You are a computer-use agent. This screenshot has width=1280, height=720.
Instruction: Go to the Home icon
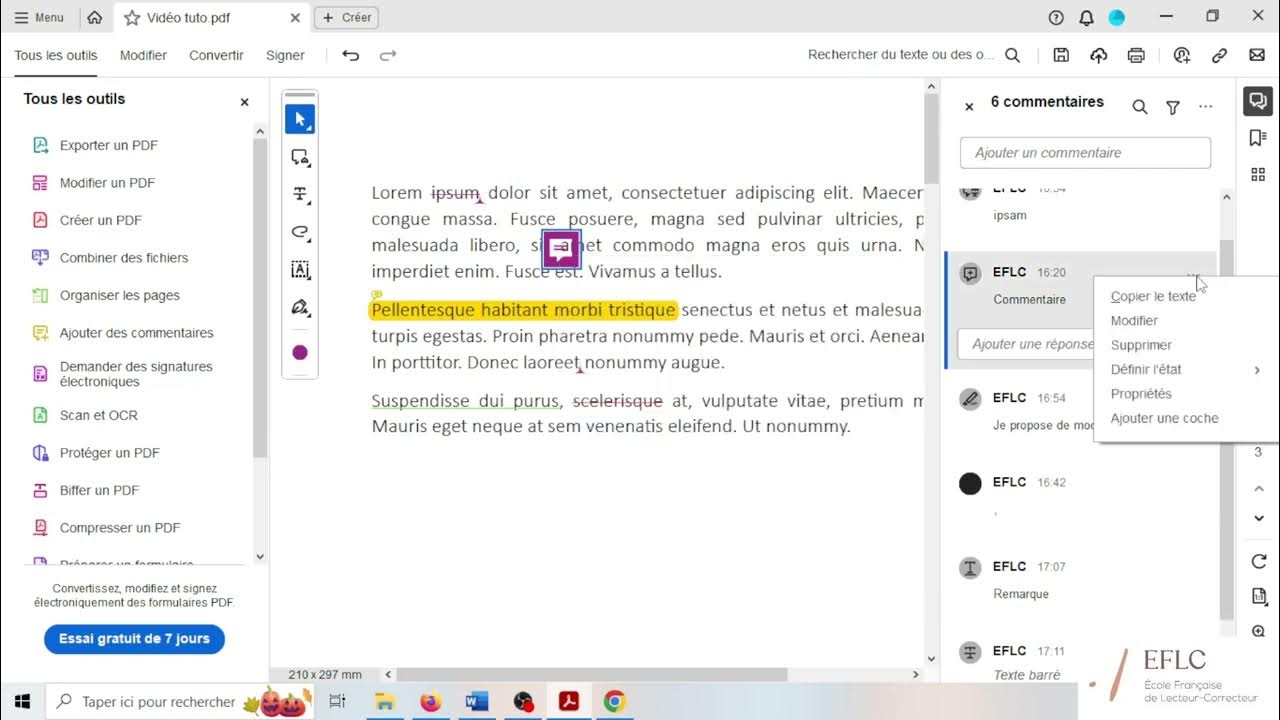(94, 17)
